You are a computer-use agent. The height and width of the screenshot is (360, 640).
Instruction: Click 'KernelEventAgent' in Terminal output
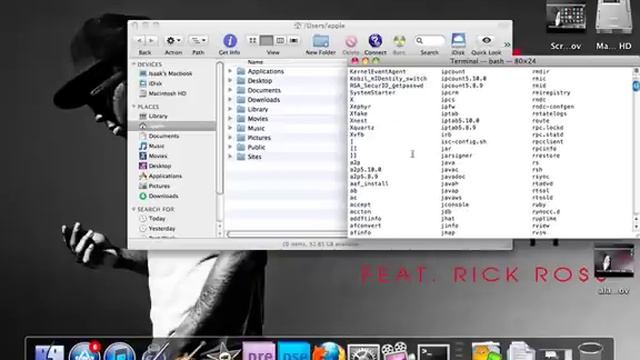pos(378,71)
